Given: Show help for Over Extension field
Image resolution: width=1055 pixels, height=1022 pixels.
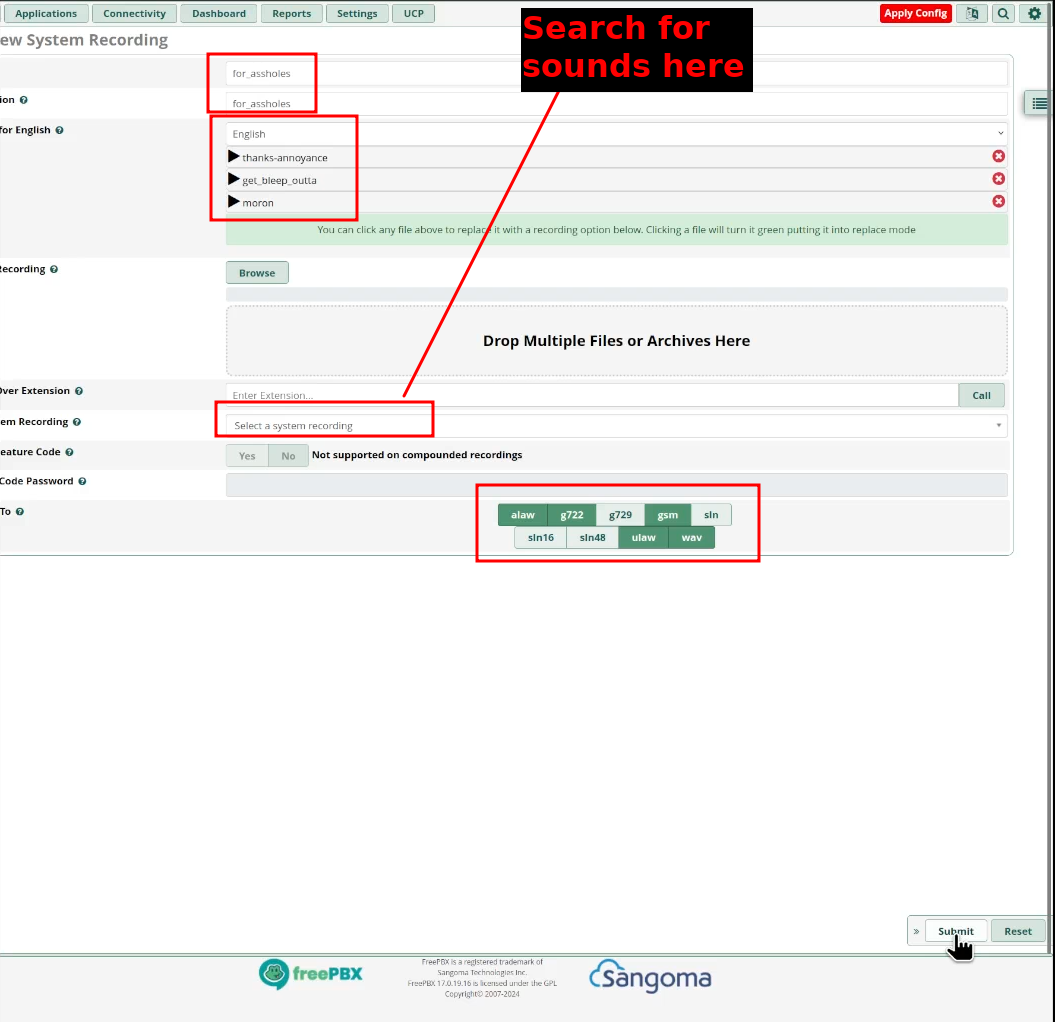Looking at the screenshot, I should (x=79, y=391).
